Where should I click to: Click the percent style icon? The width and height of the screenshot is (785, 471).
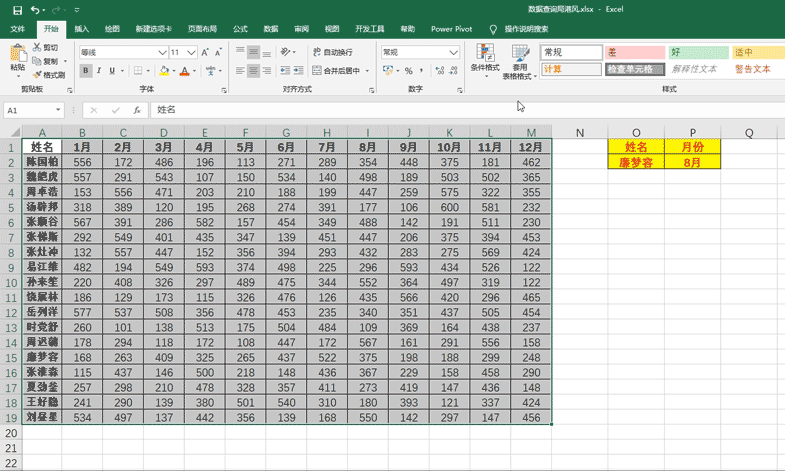pos(409,71)
